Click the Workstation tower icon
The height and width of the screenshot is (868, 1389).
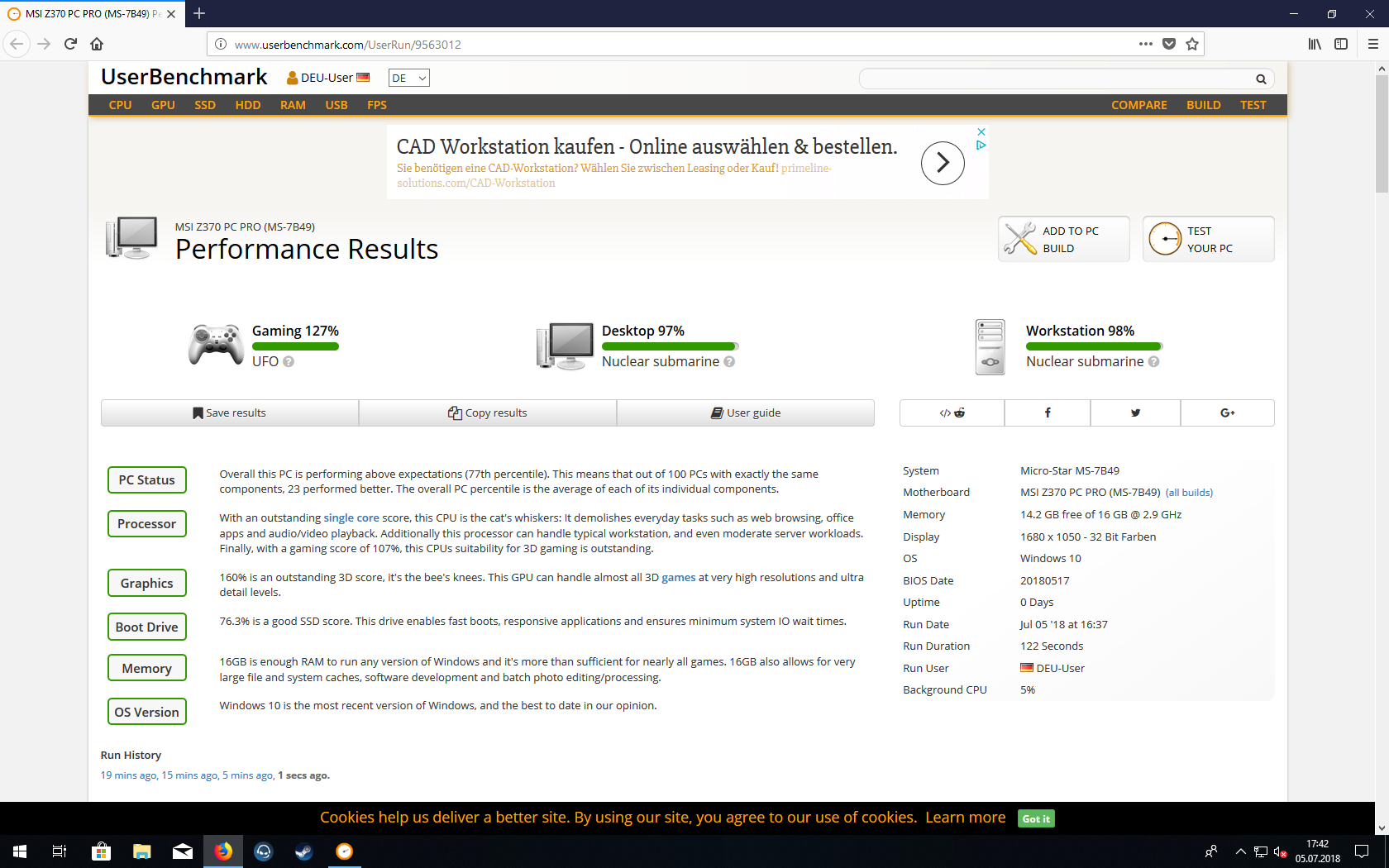(990, 347)
